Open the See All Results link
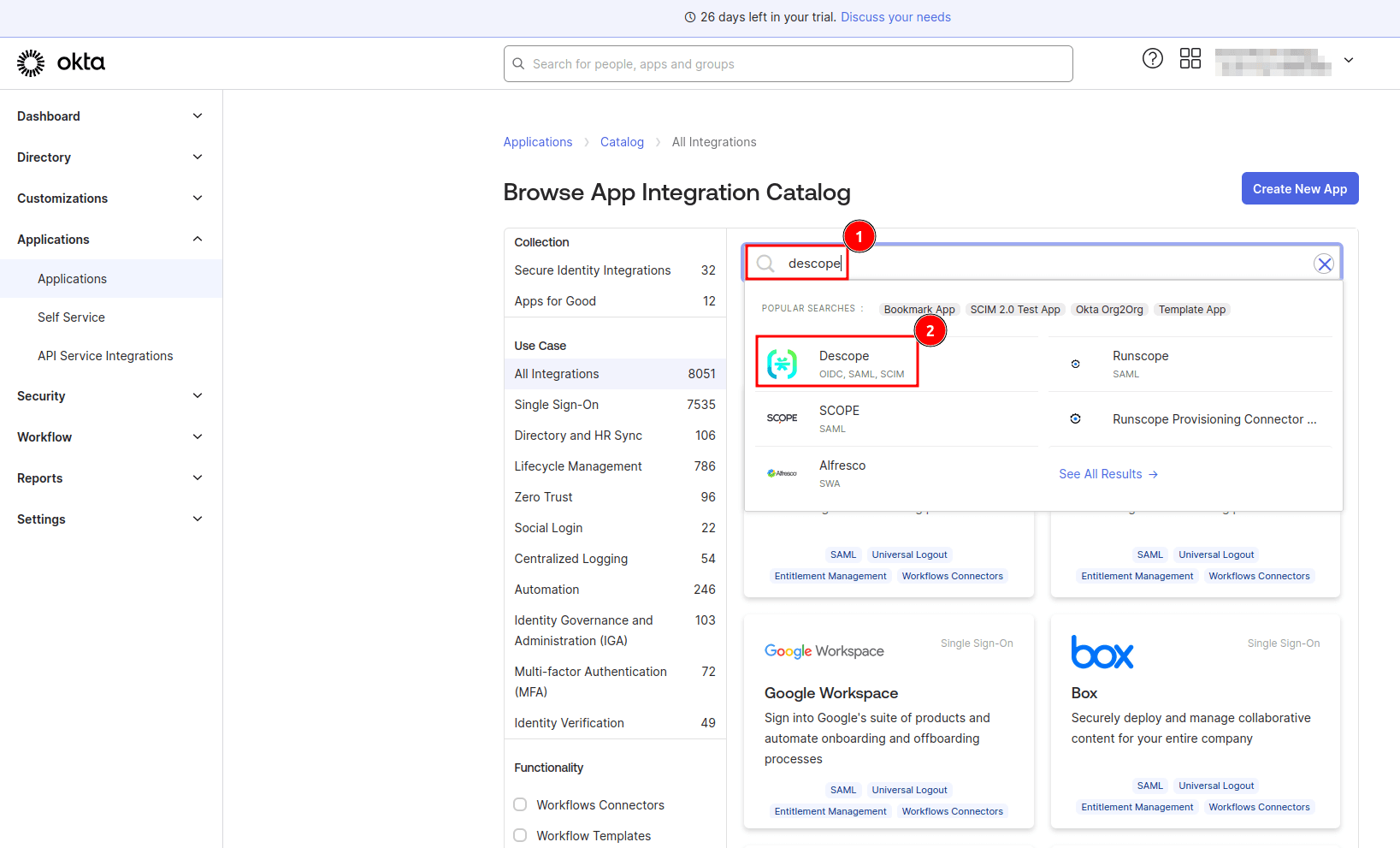1400x848 pixels. click(1108, 473)
